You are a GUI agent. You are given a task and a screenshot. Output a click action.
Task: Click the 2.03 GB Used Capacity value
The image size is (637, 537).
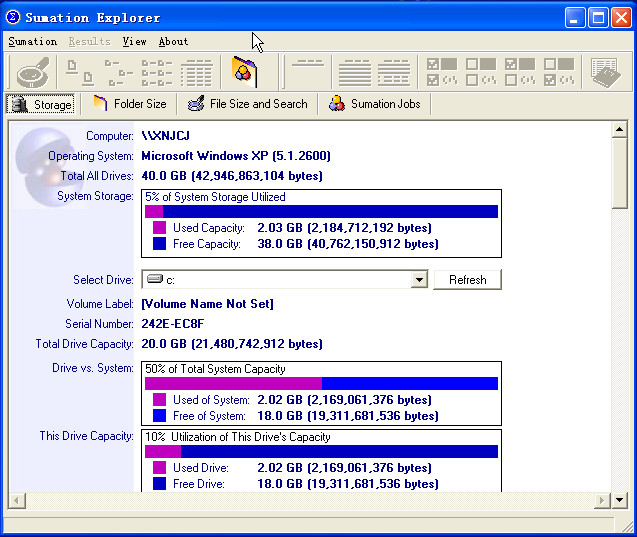point(344,227)
